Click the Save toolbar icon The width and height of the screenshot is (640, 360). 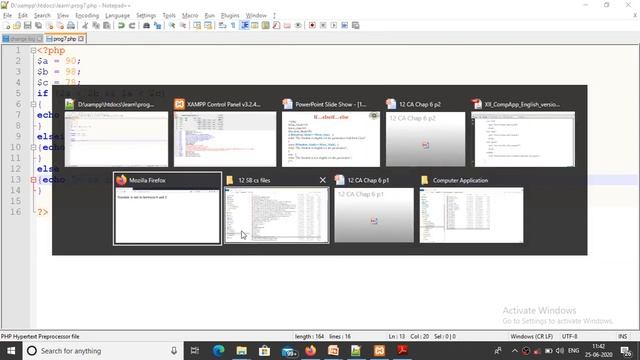(27, 25)
